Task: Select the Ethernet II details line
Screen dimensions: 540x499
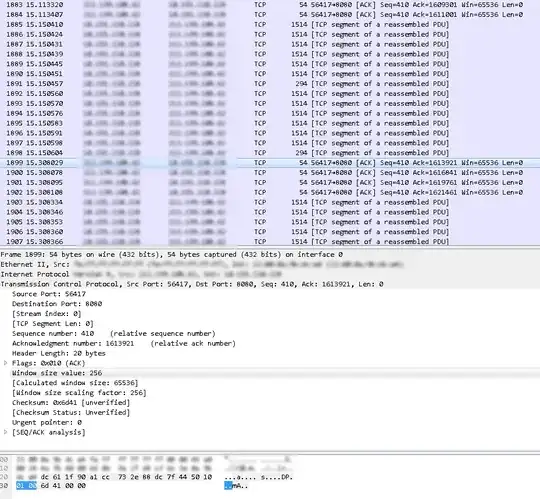Action: [270, 264]
